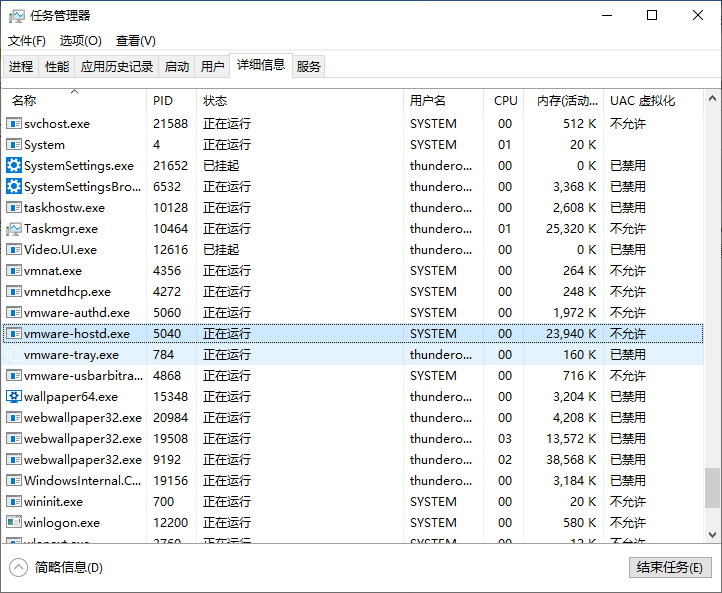Click memory value 38,568 K
The width and height of the screenshot is (722, 593).
(571, 459)
